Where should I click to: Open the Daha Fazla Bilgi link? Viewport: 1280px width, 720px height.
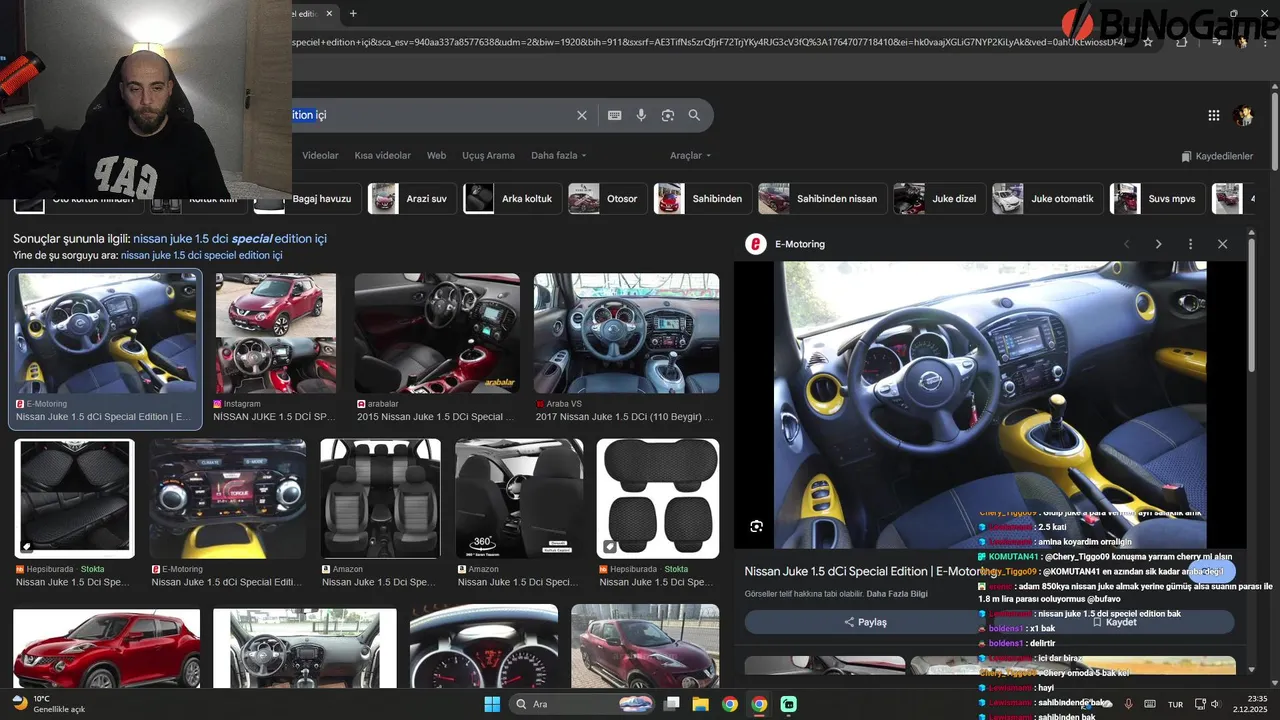pos(897,594)
